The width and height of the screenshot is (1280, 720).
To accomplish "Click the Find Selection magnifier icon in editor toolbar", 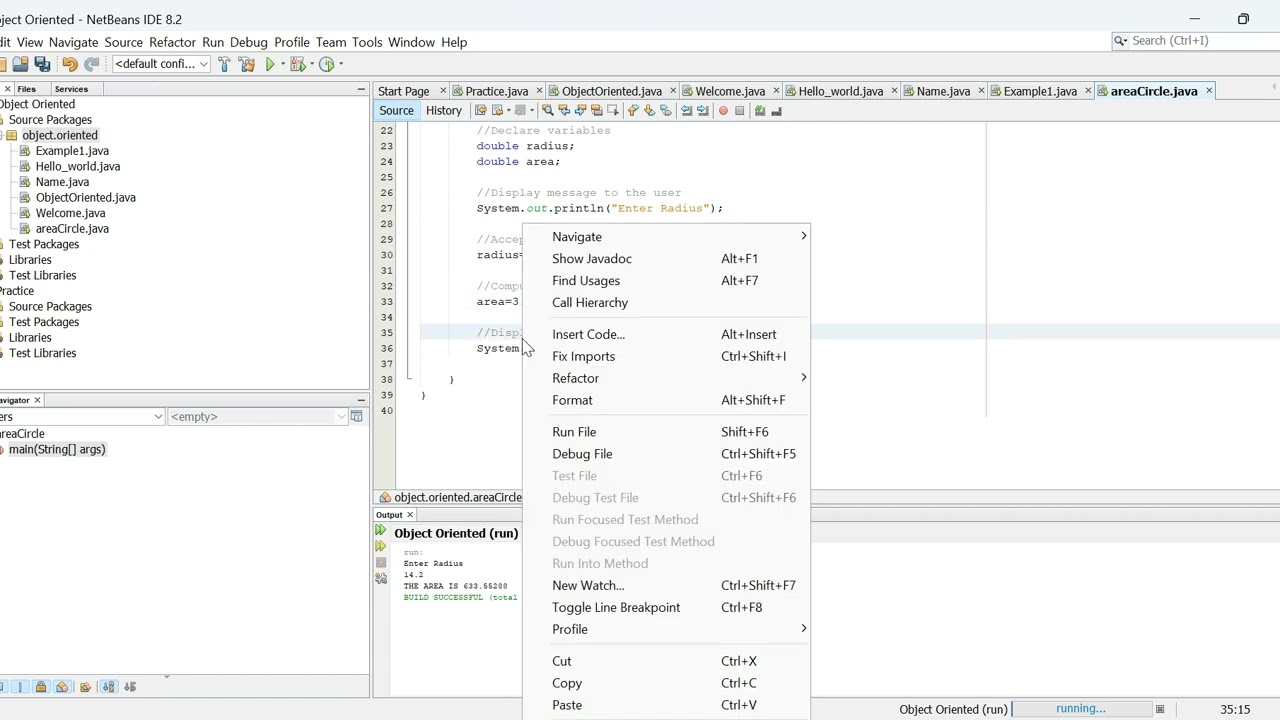I will pyautogui.click(x=547, y=111).
